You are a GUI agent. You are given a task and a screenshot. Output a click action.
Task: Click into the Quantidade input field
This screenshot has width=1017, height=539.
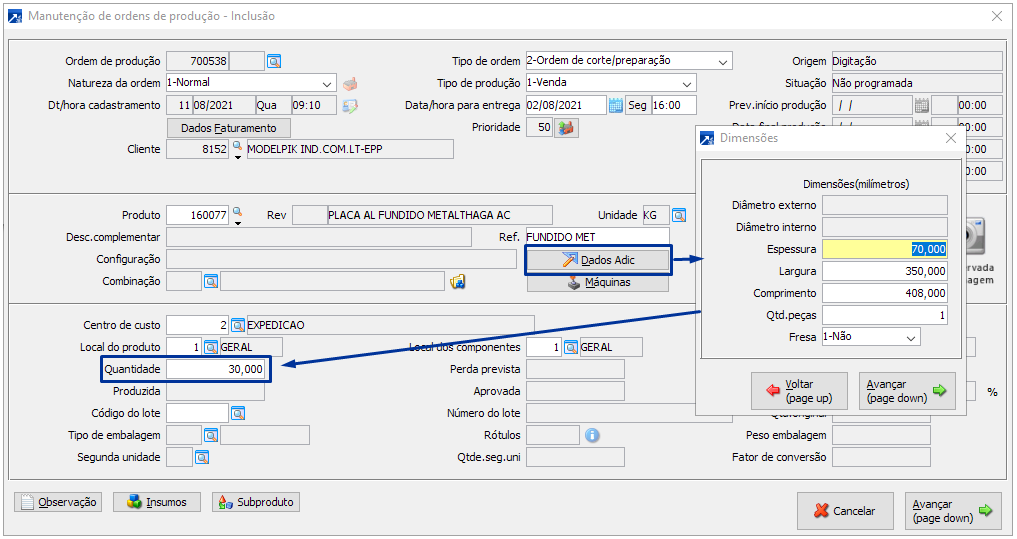216,369
